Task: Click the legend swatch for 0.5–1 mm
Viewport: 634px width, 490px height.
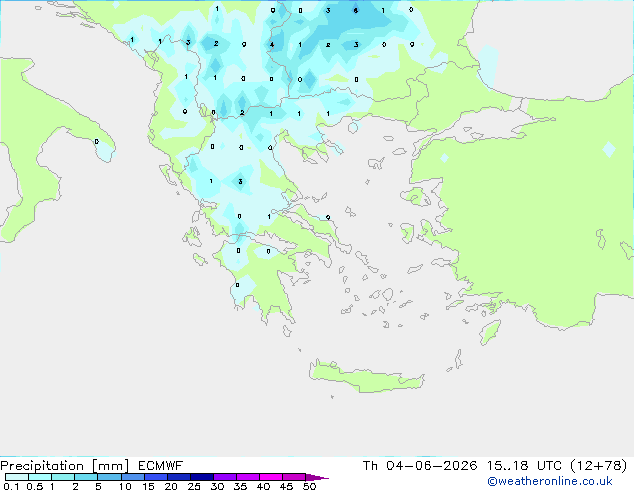Action: (x=40, y=477)
